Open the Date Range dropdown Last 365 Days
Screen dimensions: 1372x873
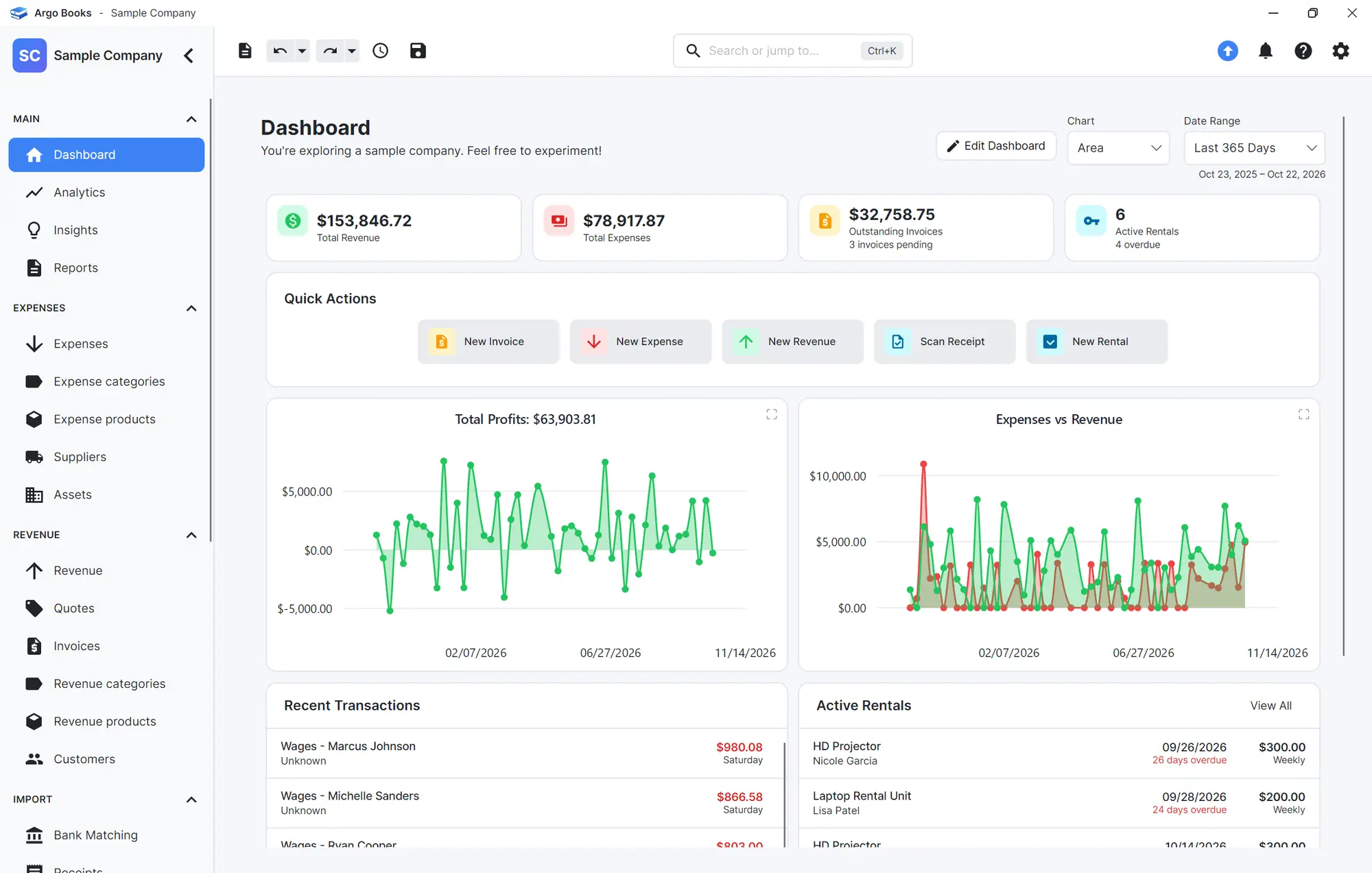pos(1254,148)
